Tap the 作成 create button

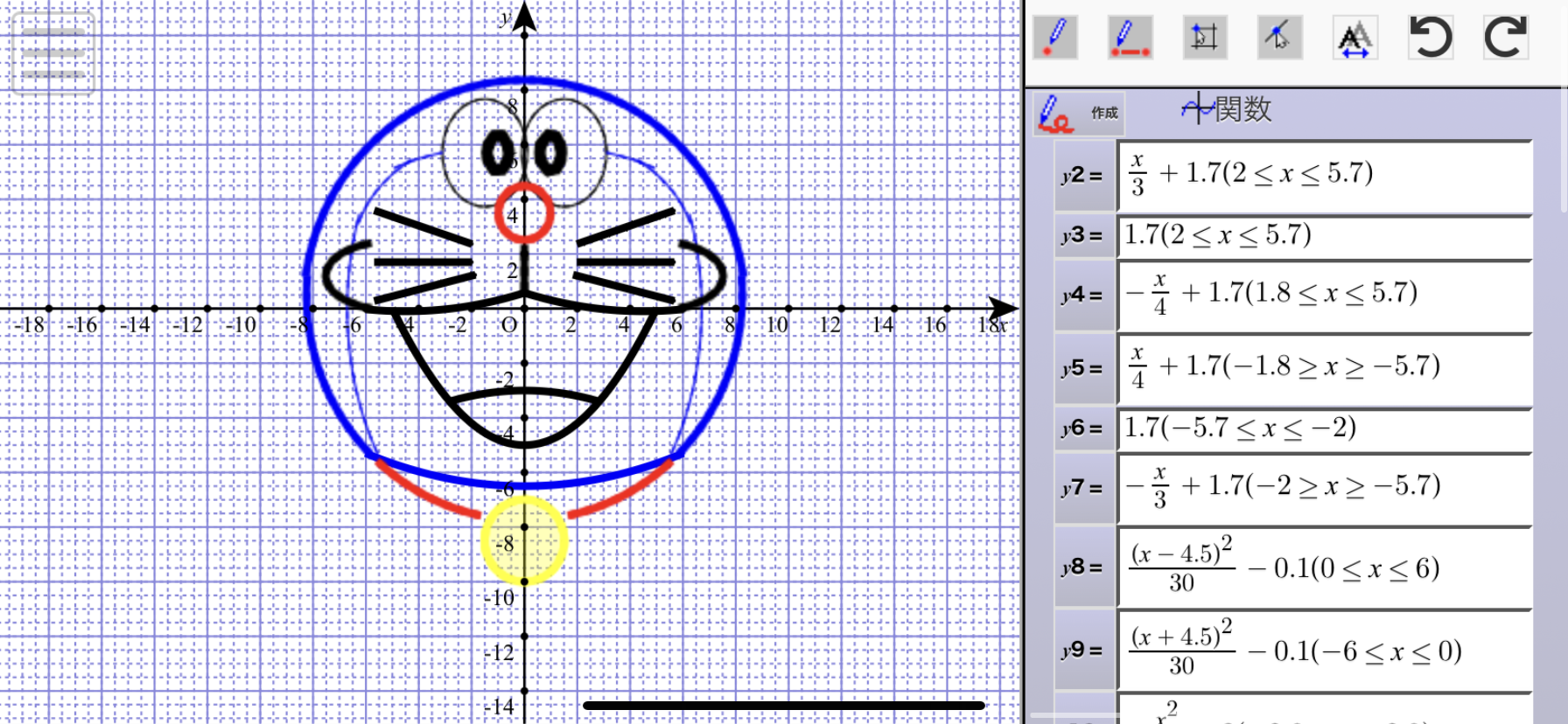point(1078,114)
